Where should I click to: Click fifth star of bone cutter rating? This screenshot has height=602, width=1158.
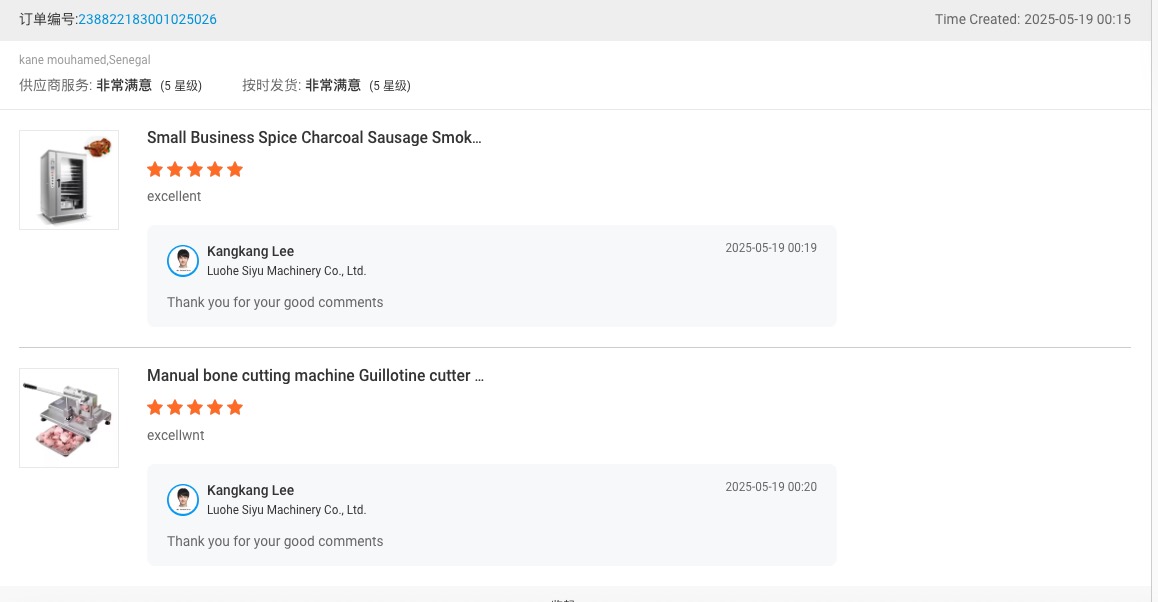click(235, 408)
